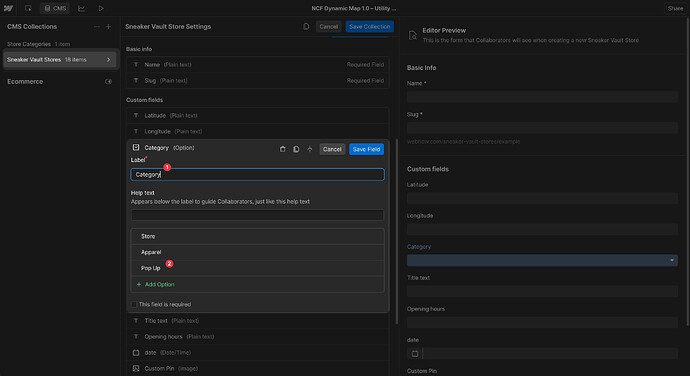Click the text type icon beside Longitude

pyautogui.click(x=136, y=131)
